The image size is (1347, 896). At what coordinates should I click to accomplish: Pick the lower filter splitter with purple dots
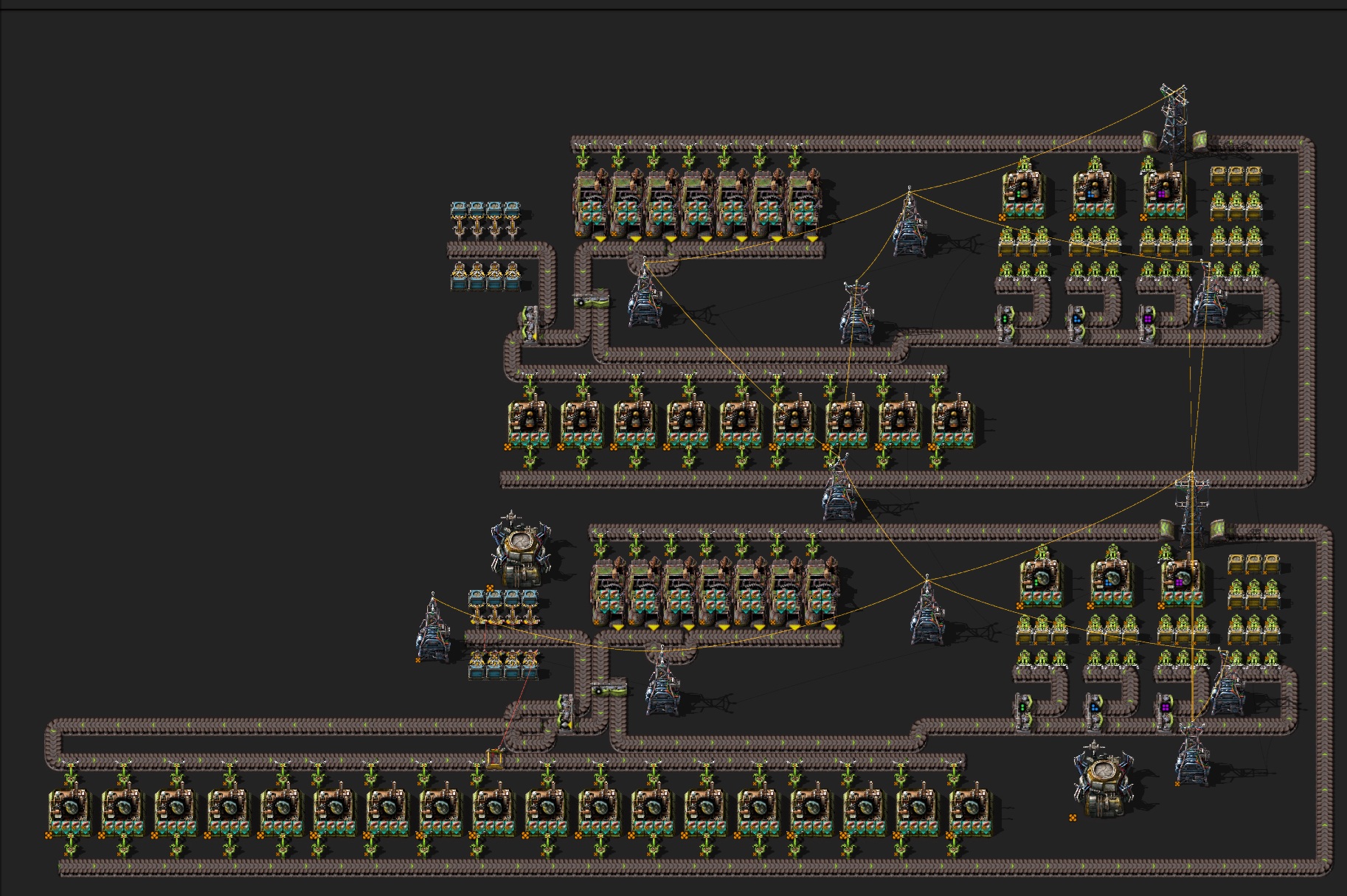coord(1165,713)
